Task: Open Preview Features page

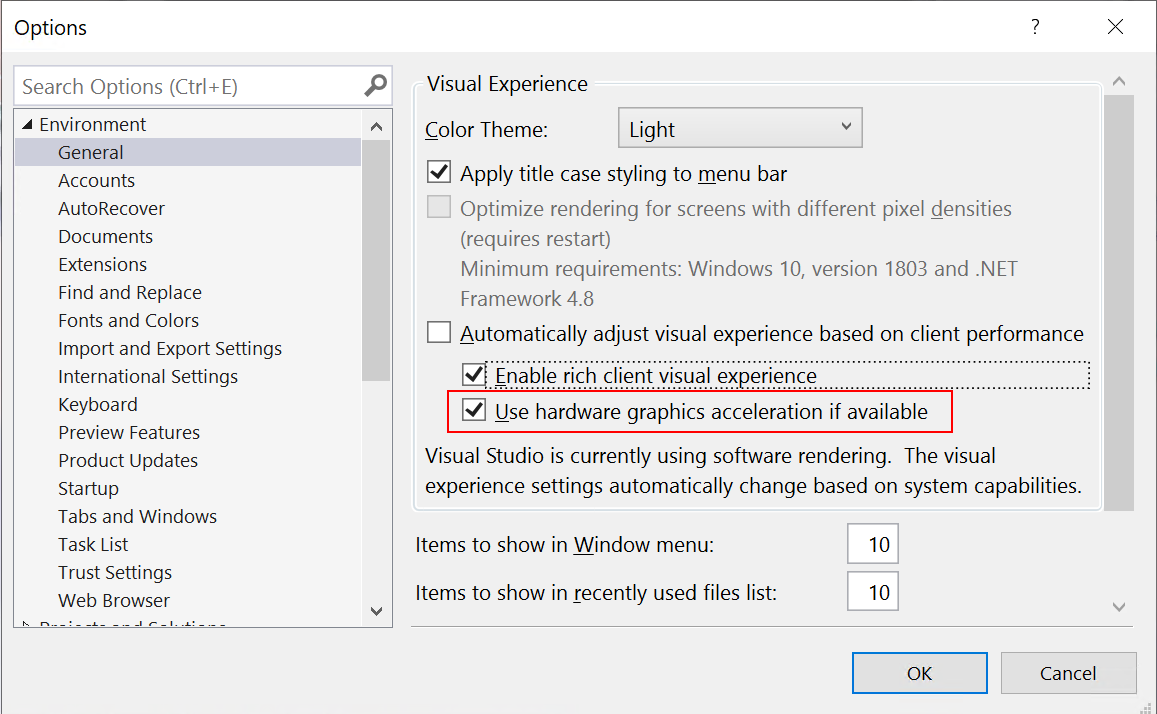Action: 129,433
